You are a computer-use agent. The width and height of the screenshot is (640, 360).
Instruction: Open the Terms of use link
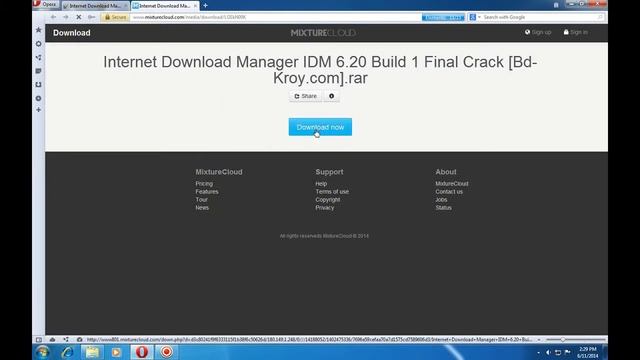click(332, 192)
